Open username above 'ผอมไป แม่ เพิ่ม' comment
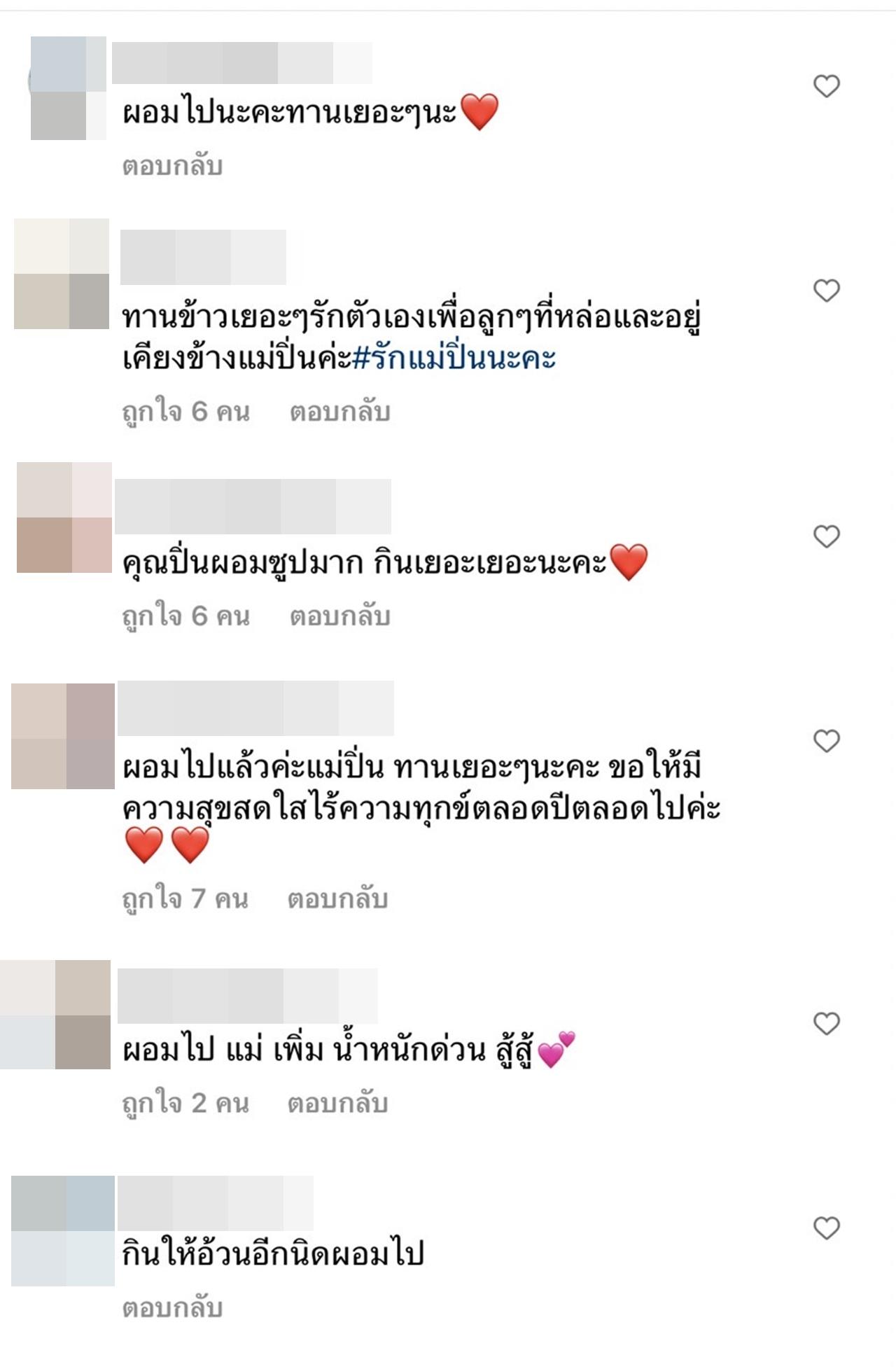This screenshot has width=896, height=1369. [248, 996]
